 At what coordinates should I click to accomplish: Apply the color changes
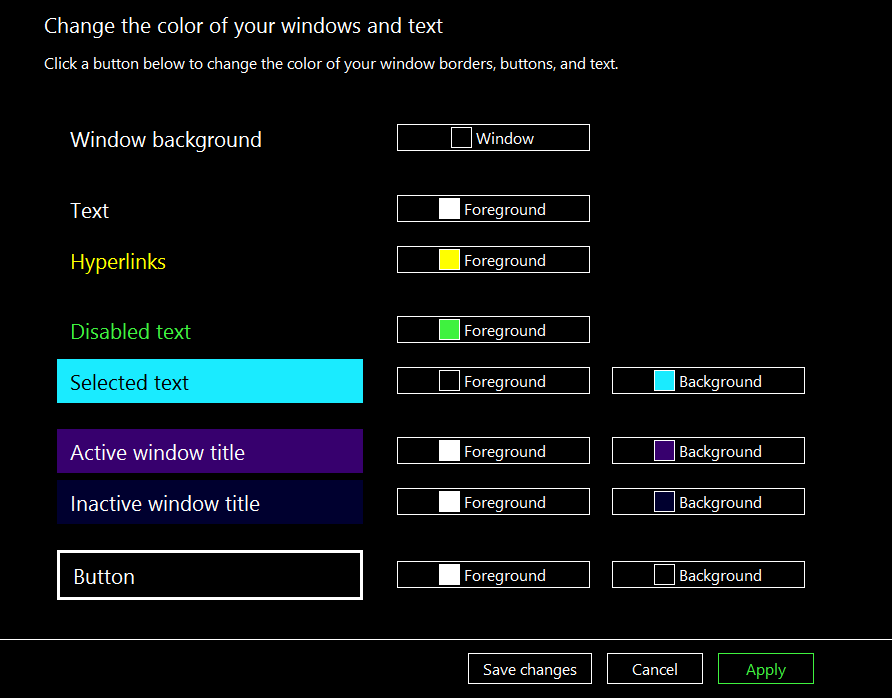point(765,669)
